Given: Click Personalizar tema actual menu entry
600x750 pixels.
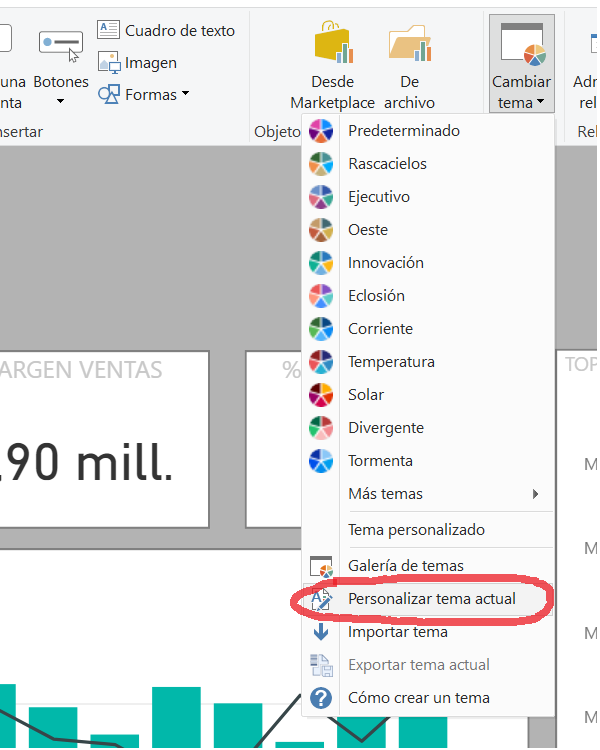Looking at the screenshot, I should pos(428,599).
